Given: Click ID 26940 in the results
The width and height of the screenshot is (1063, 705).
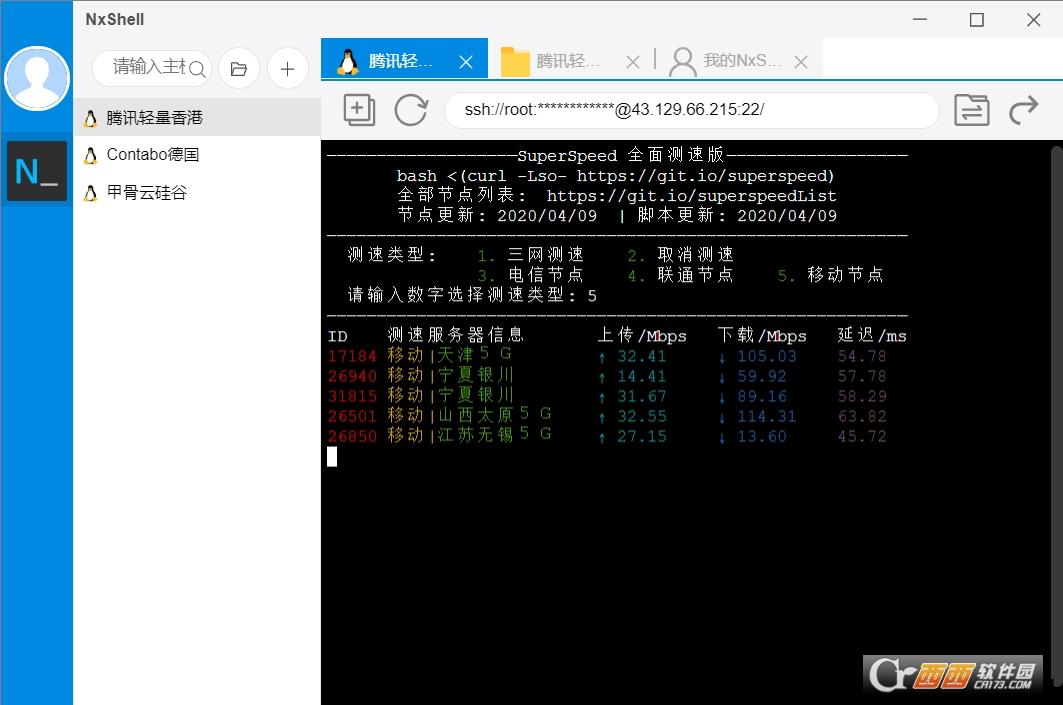Looking at the screenshot, I should click(352, 376).
